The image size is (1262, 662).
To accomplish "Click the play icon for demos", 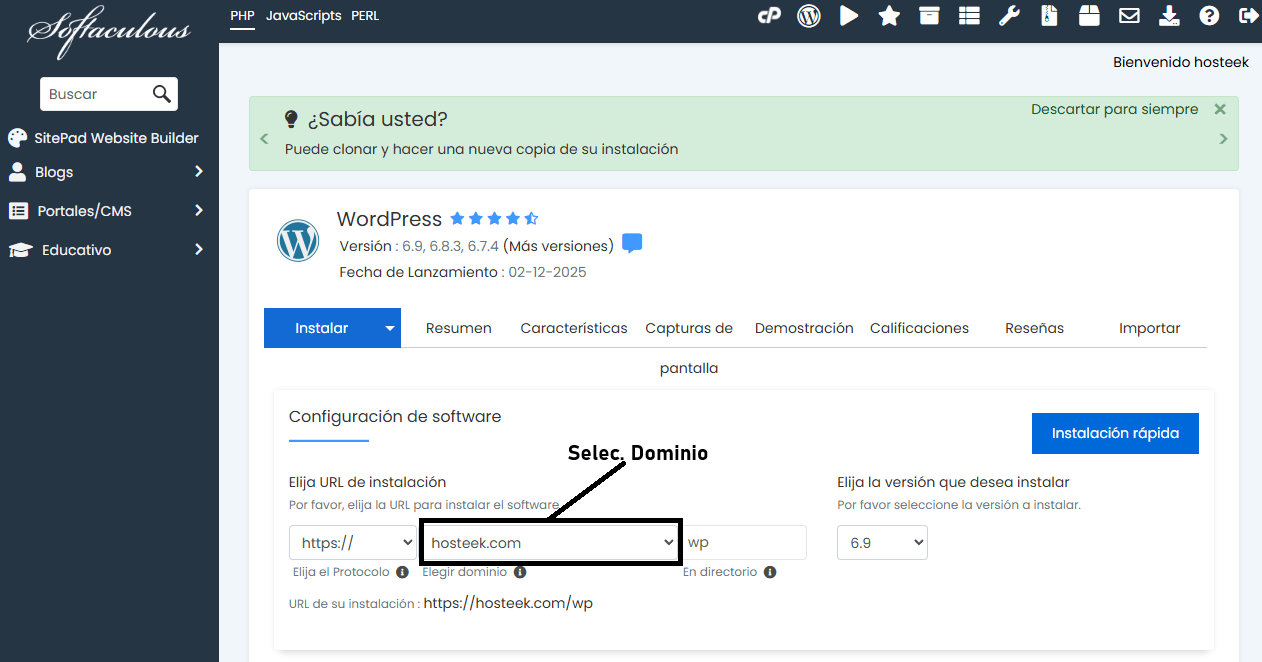I will point(849,16).
